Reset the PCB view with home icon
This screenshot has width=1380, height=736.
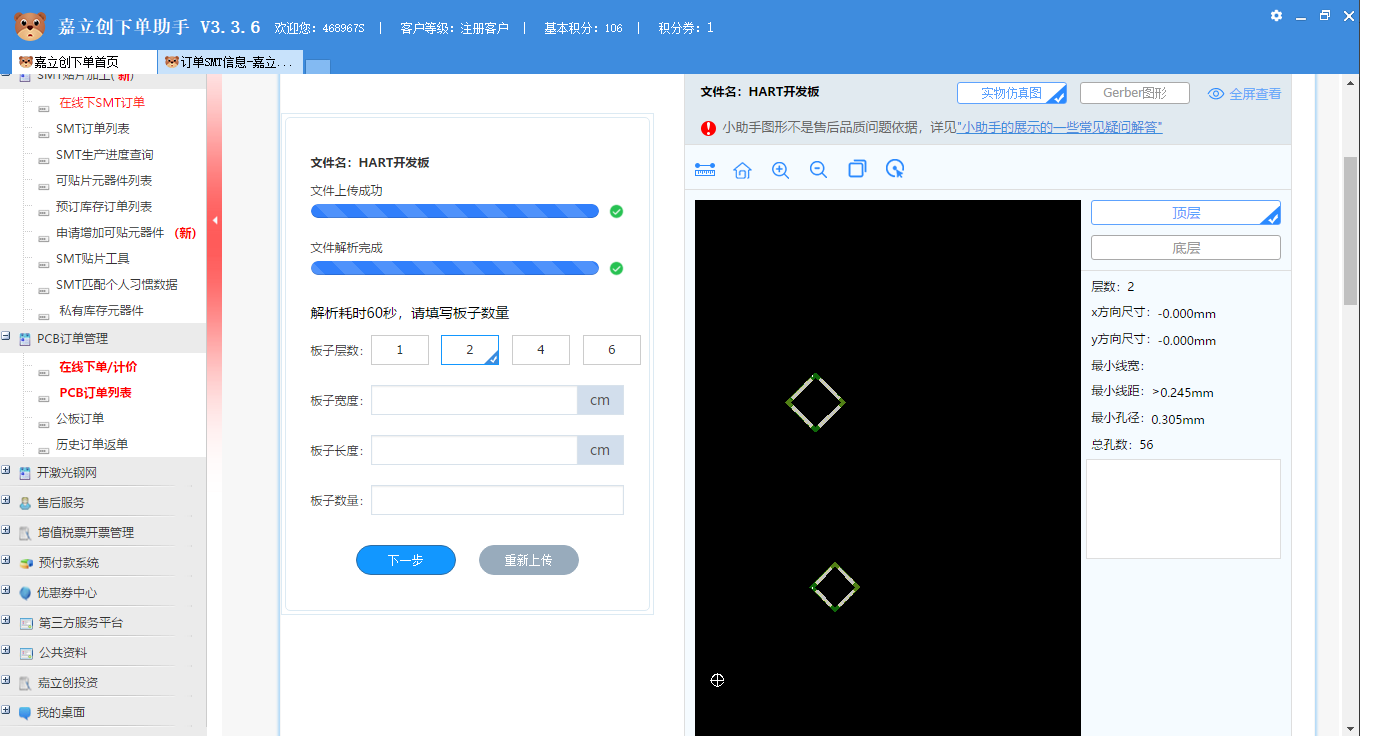742,170
